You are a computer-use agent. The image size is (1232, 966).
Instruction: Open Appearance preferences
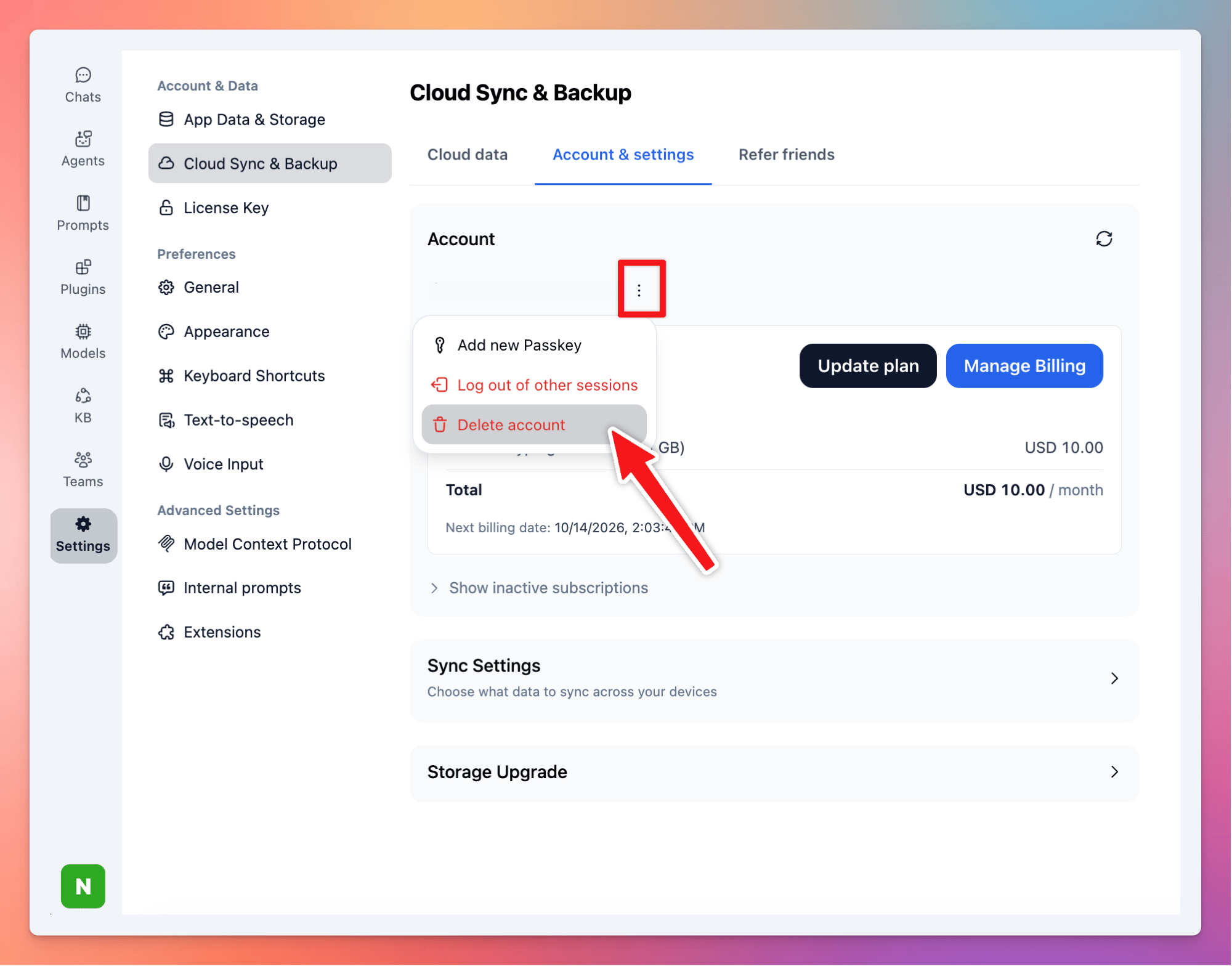click(270, 331)
